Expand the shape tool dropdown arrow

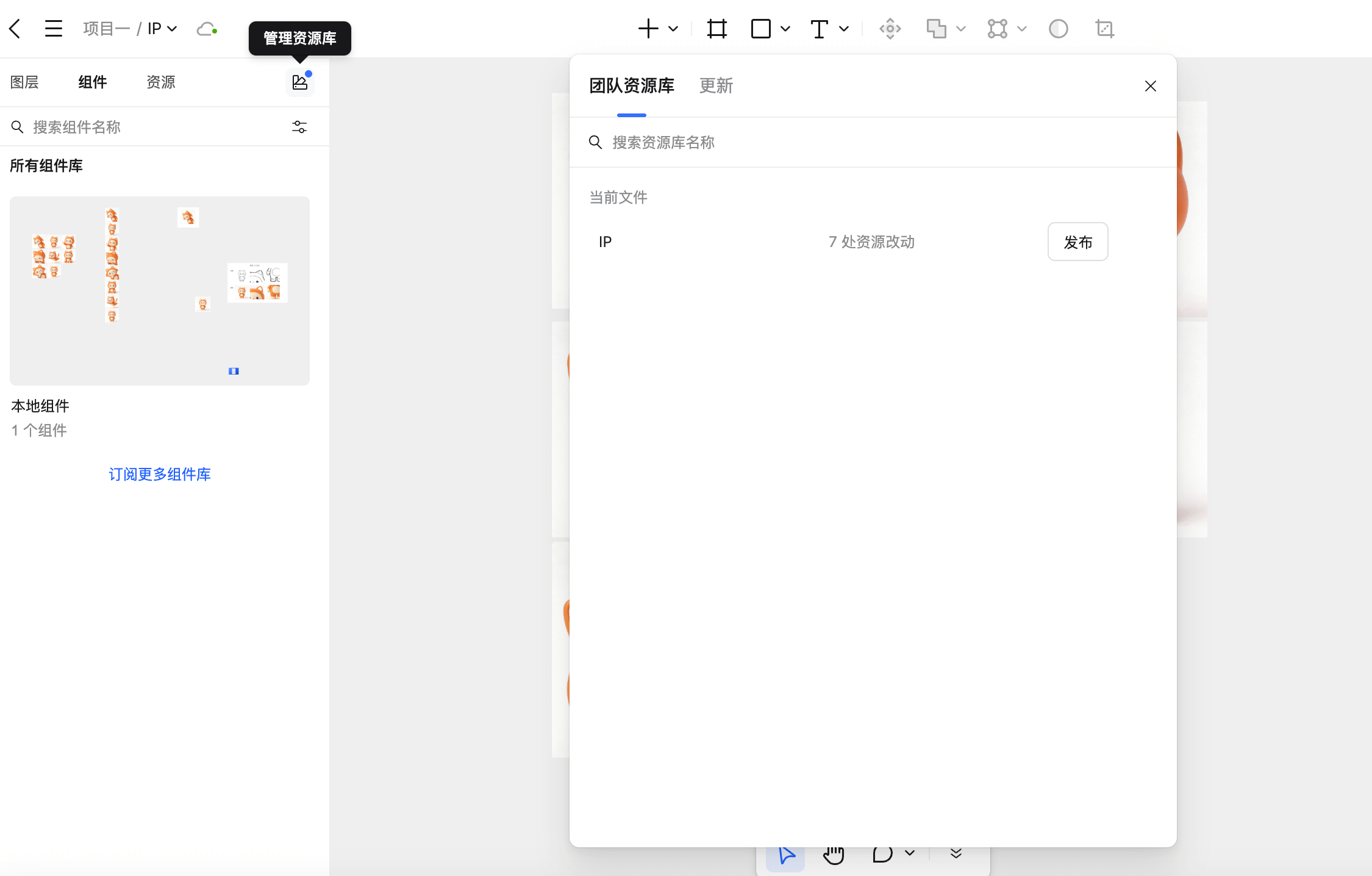click(x=785, y=29)
